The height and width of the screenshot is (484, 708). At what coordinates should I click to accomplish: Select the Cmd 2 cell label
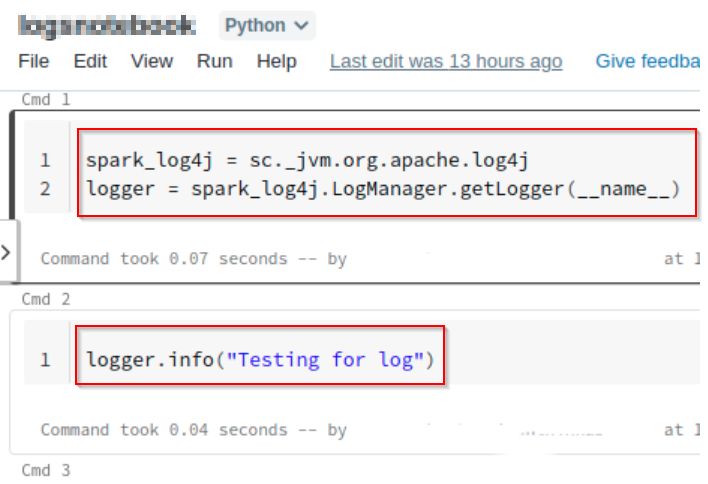46,298
